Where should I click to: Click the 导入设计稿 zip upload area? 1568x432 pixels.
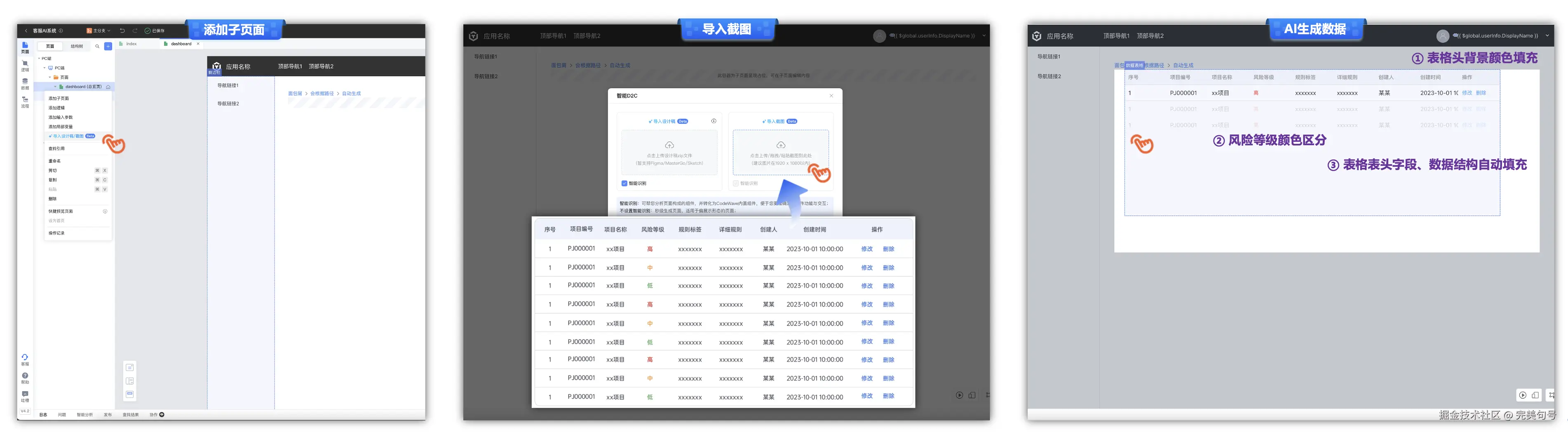(x=669, y=152)
